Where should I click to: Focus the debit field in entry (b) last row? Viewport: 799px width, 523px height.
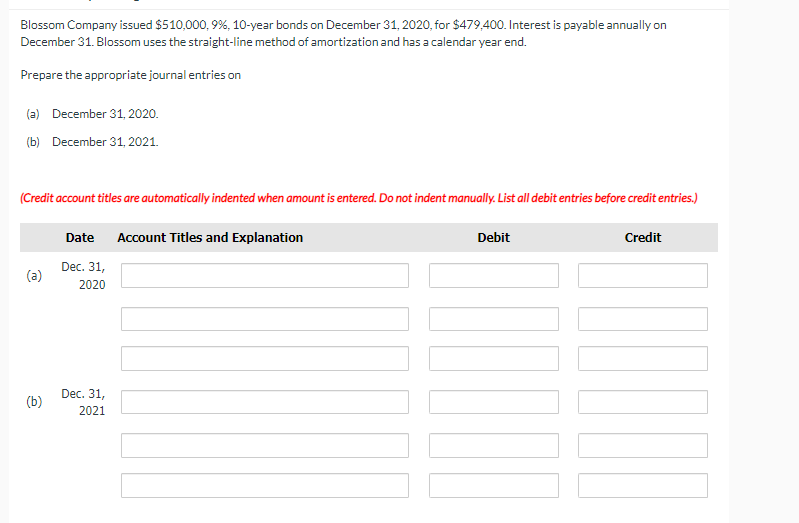(x=494, y=485)
